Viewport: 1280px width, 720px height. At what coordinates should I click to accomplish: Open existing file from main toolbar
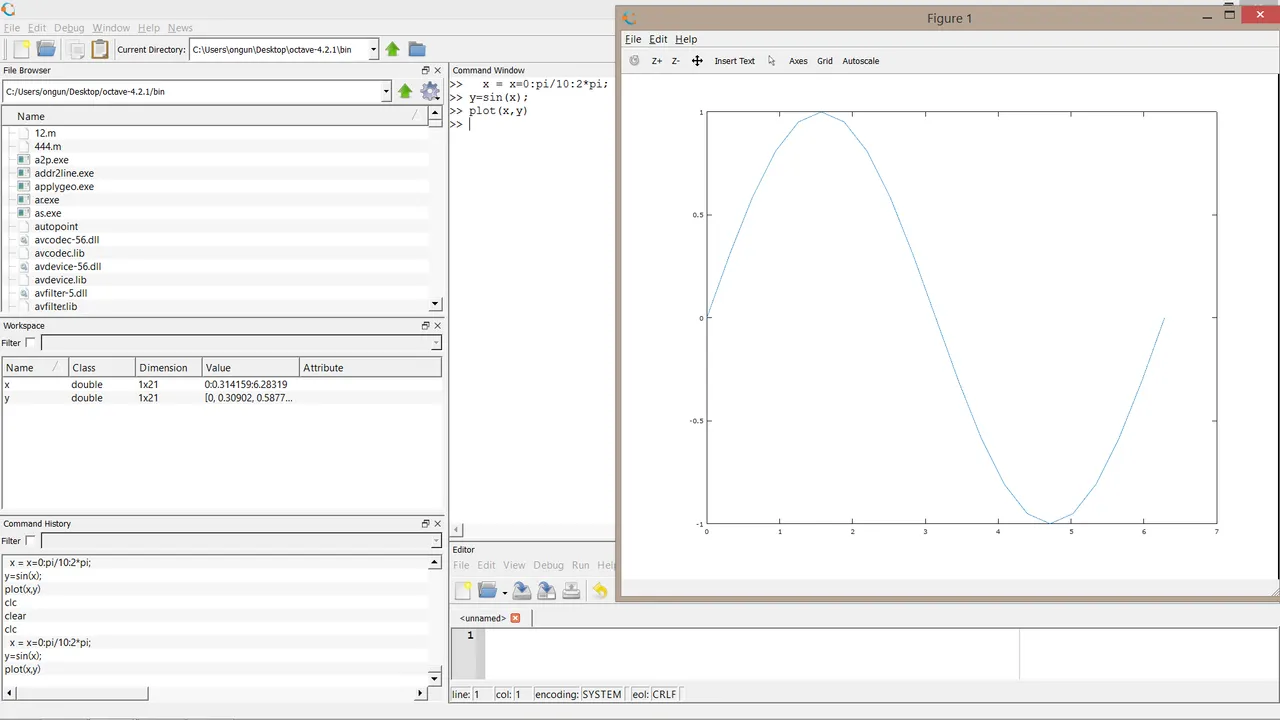click(46, 49)
